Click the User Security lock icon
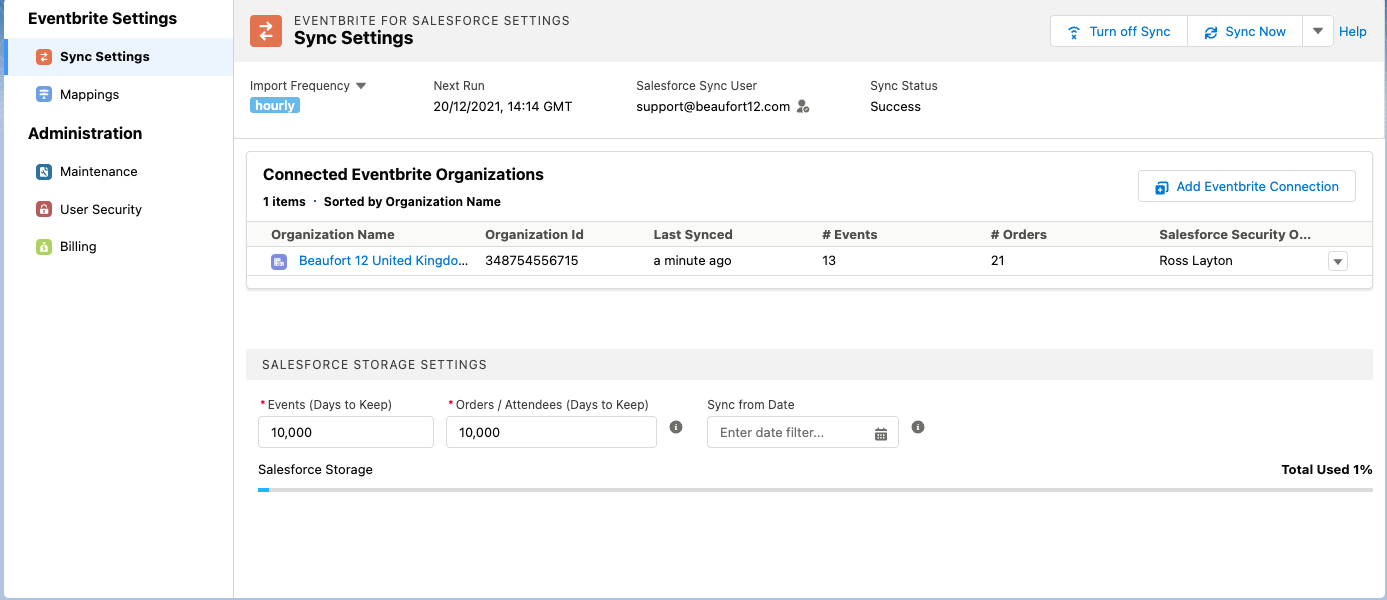 pyautogui.click(x=43, y=209)
